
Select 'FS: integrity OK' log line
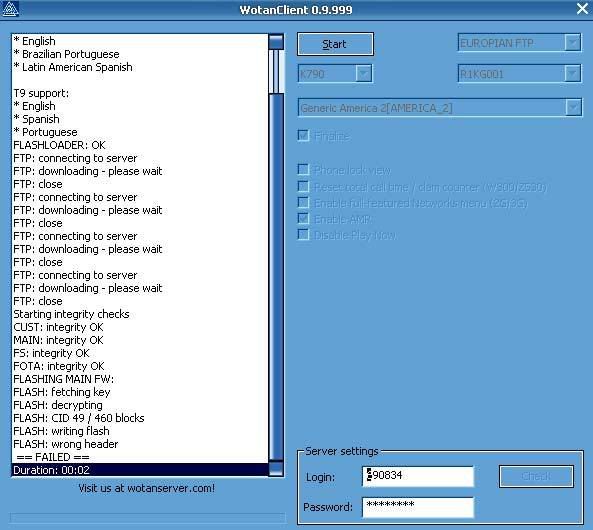pyautogui.click(x=140, y=353)
